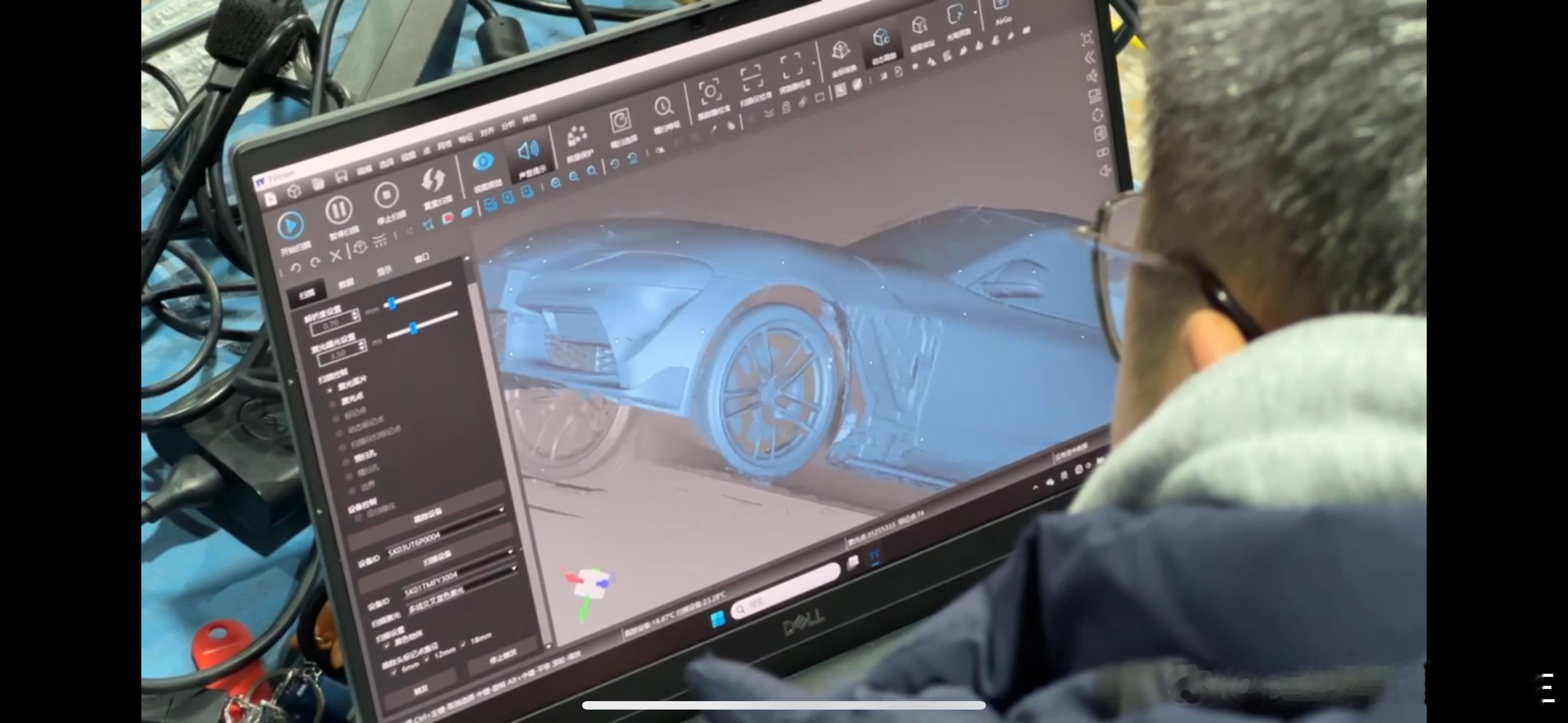Viewport: 1568px width, 723px height.
Task: Click the rotating cube icon beside the X
Action: coord(361,248)
